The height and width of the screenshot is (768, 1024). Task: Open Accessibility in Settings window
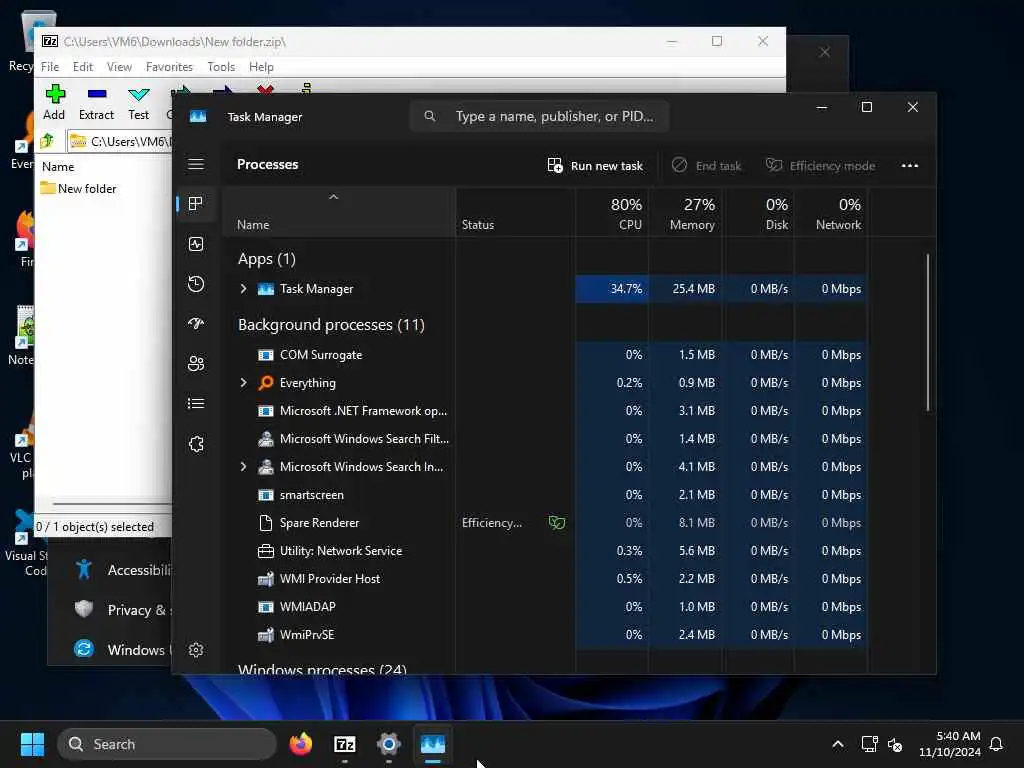(123, 570)
